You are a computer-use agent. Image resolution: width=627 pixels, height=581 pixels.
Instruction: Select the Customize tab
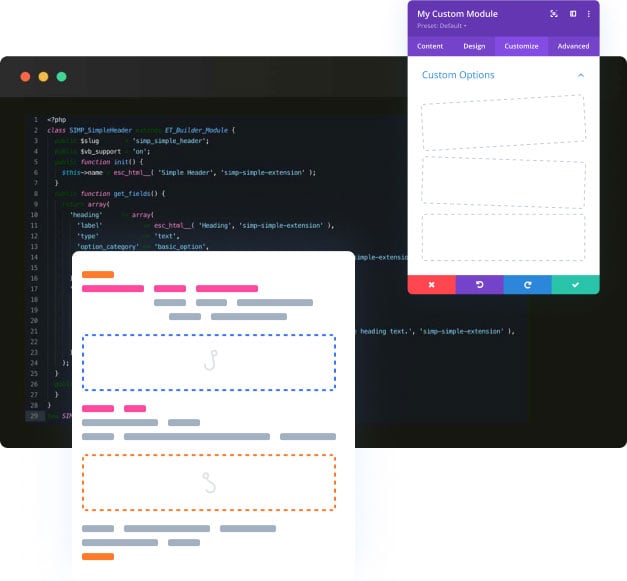(x=521, y=46)
